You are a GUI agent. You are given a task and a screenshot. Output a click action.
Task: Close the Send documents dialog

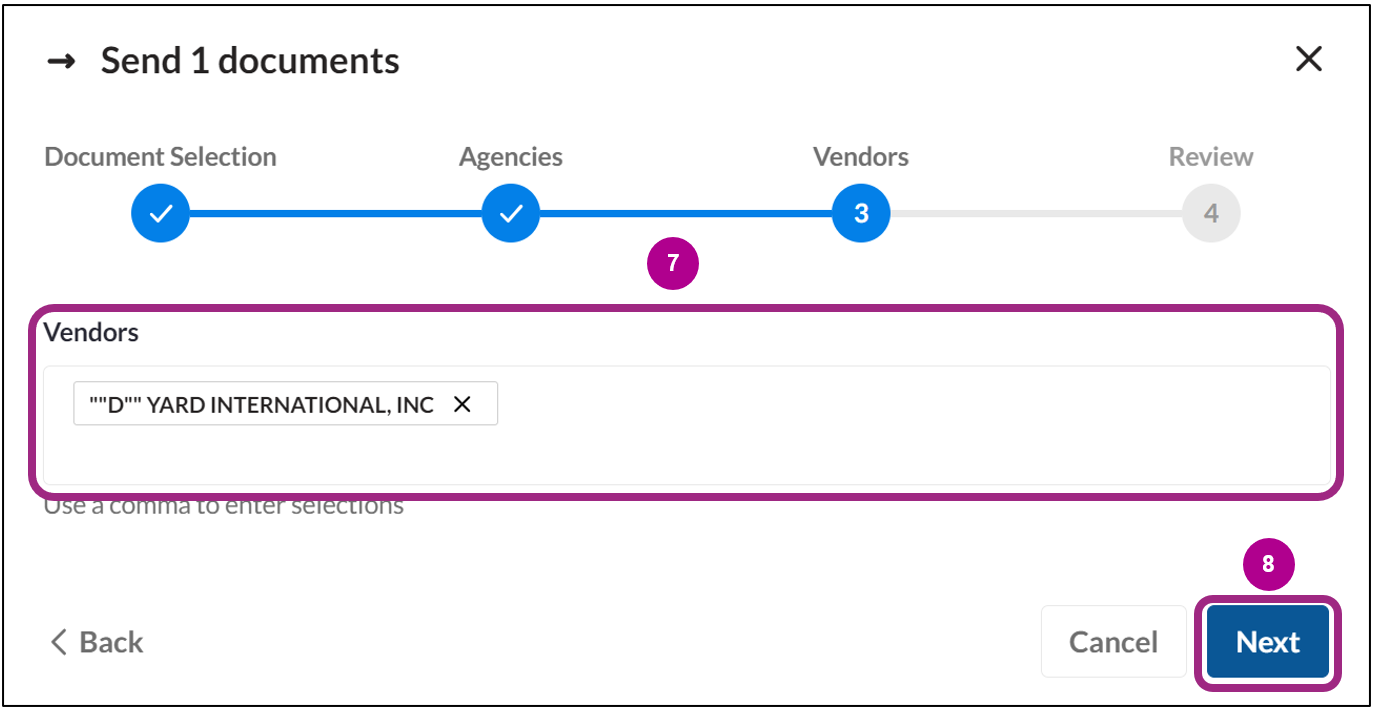click(x=1308, y=59)
